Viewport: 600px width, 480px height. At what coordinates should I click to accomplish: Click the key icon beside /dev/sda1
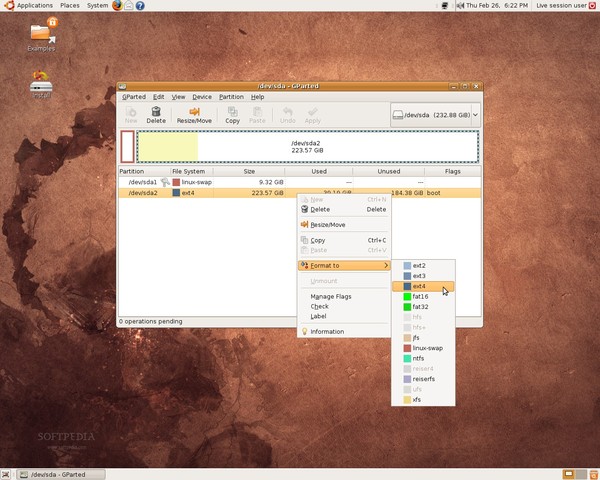(165, 182)
